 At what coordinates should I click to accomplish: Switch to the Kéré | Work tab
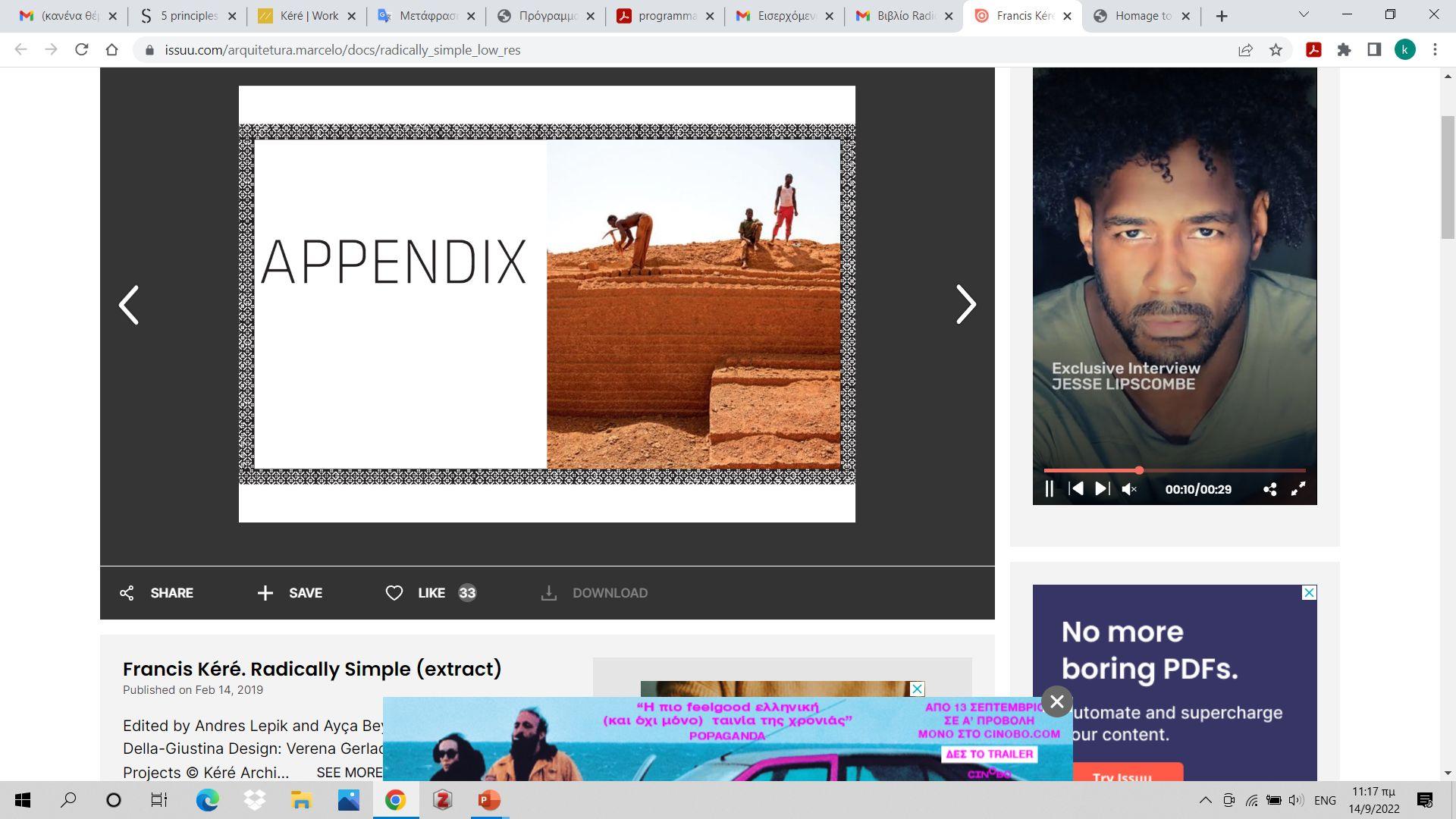[x=308, y=16]
